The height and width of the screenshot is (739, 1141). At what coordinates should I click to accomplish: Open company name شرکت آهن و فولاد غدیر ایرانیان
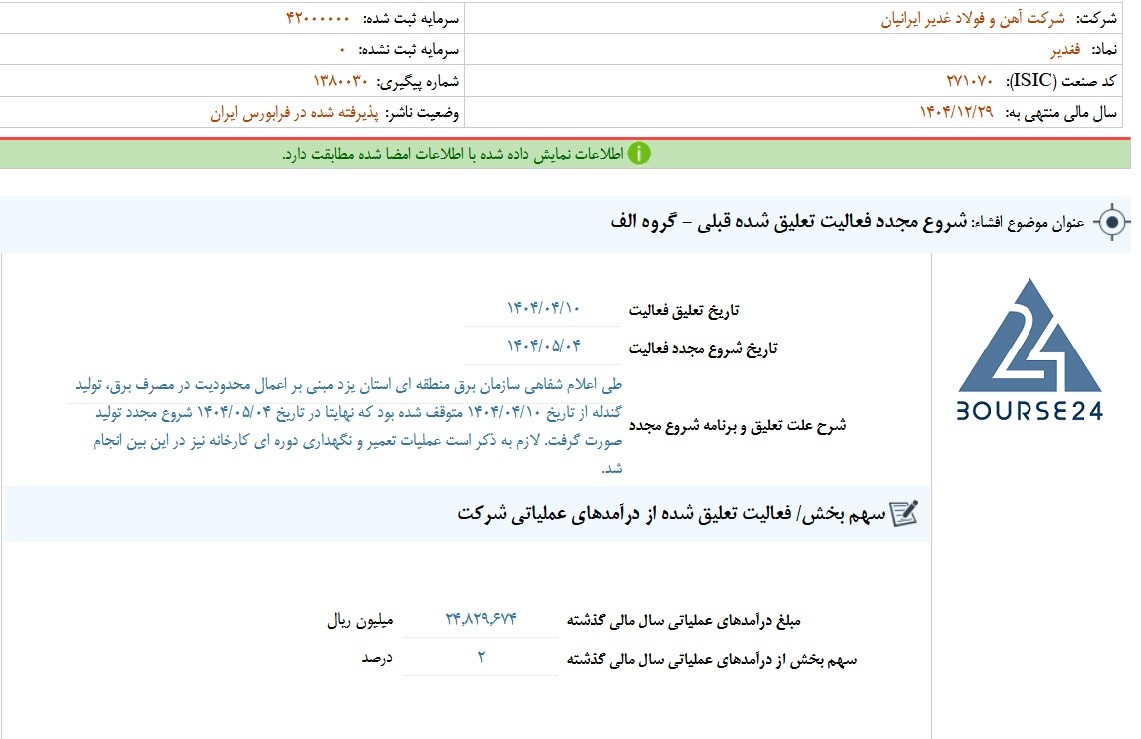pos(972,19)
